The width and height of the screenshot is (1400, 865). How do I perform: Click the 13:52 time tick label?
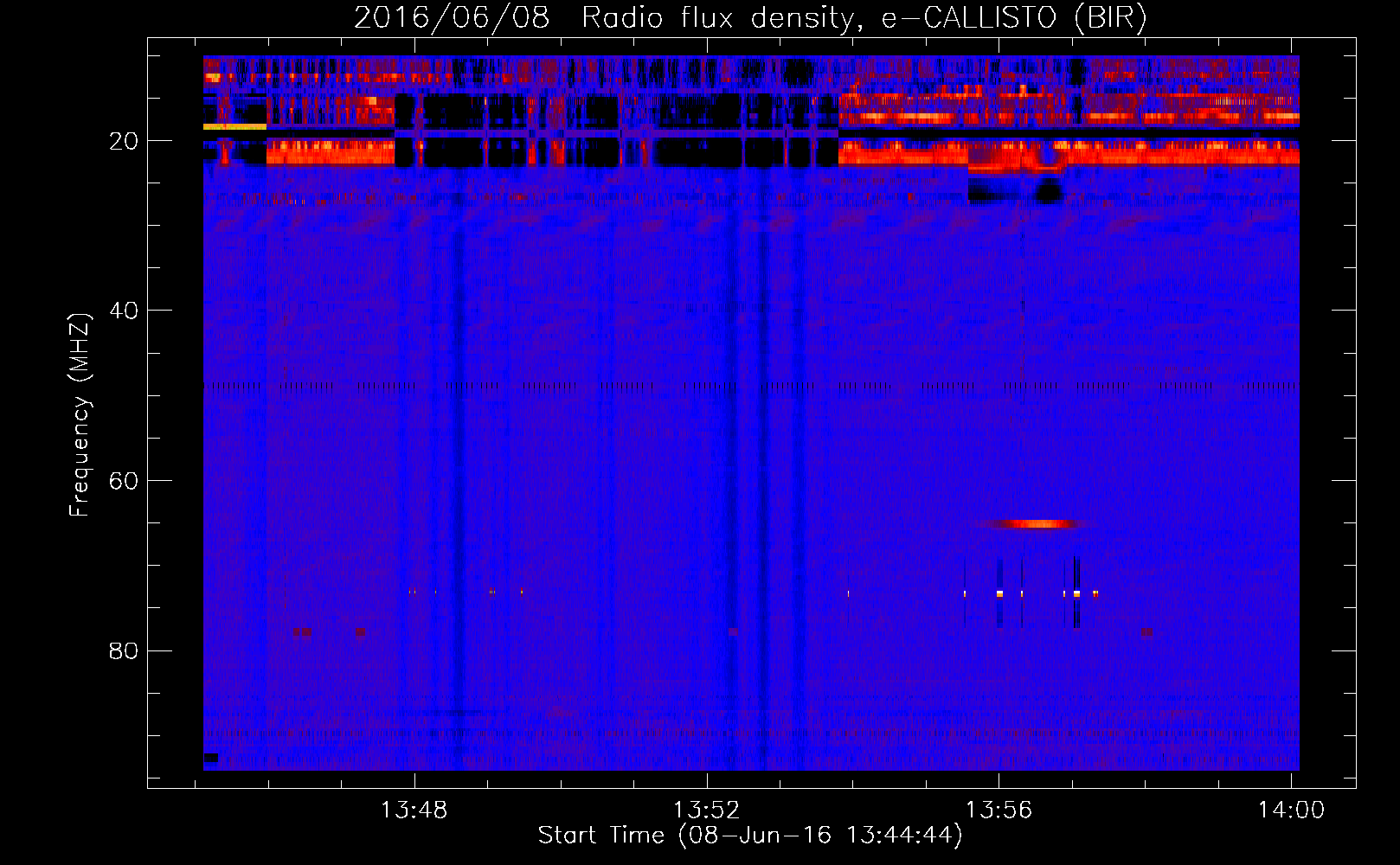[x=707, y=811]
